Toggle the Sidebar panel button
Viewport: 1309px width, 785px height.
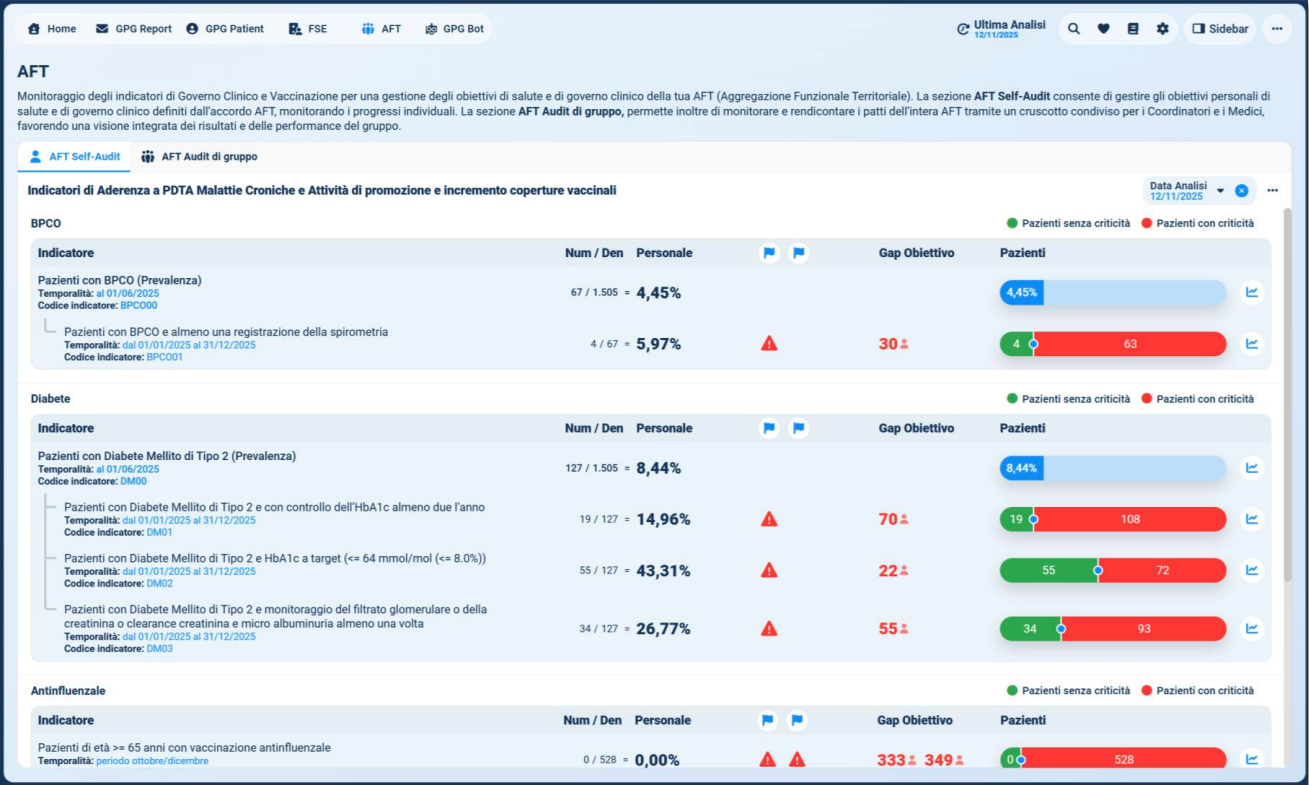pyautogui.click(x=1220, y=29)
